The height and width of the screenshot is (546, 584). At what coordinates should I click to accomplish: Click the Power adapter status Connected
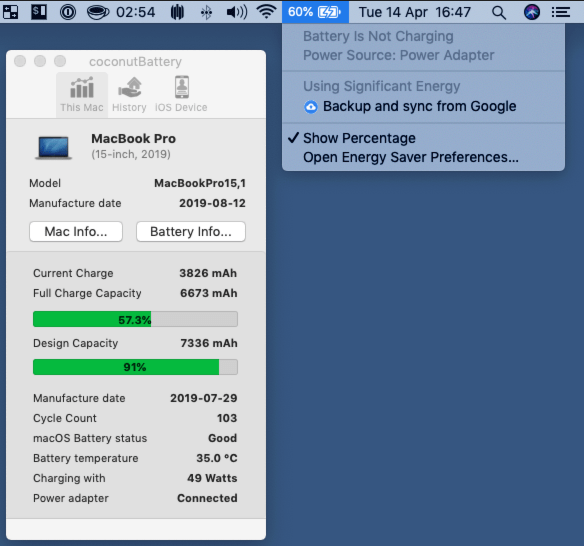[x=207, y=498]
